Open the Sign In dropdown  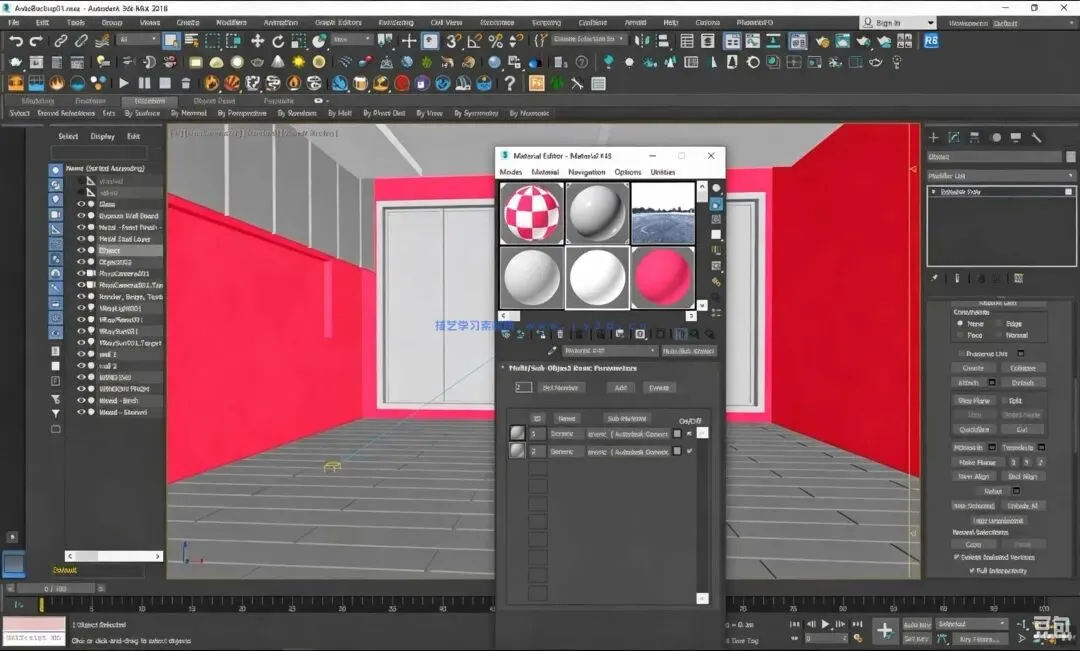[x=899, y=23]
